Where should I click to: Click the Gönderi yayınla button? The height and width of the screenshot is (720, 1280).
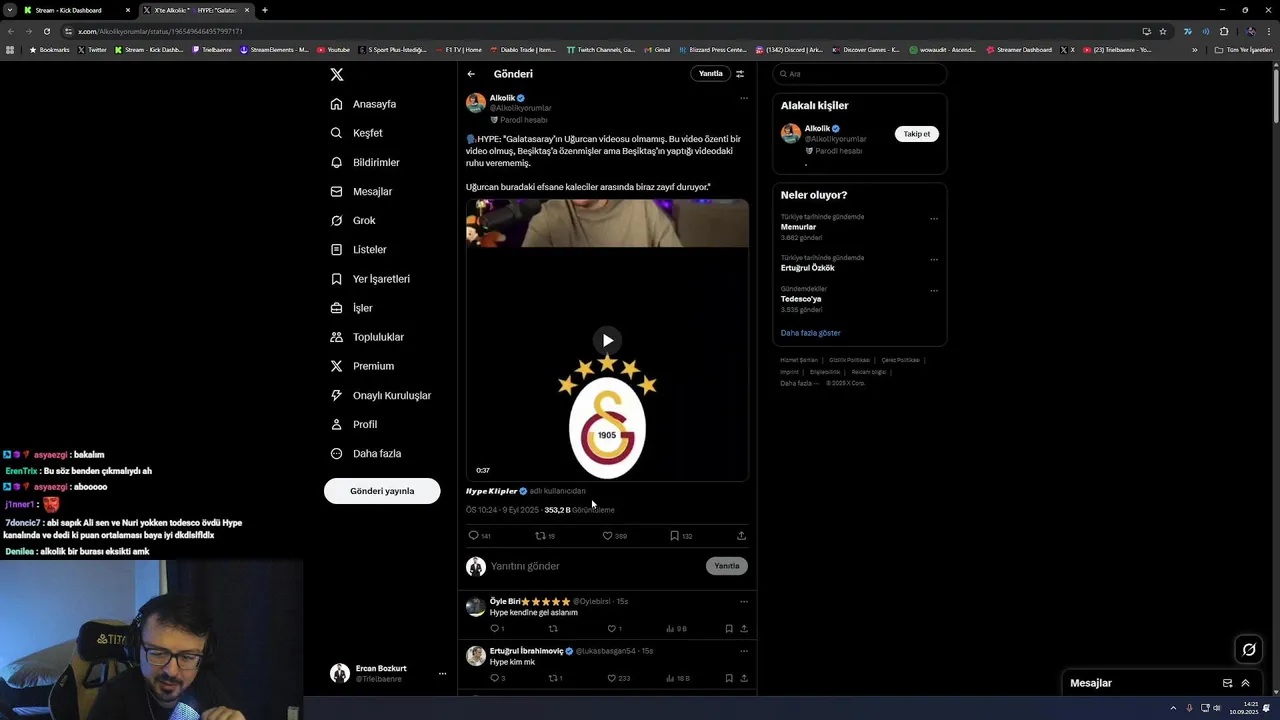tap(382, 491)
